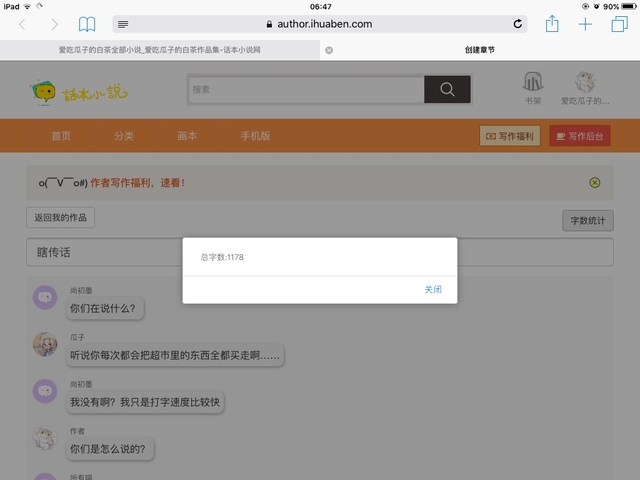Click 尚初墨 avatar beside 我没有啊? message
This screenshot has width=640, height=480.
point(45,391)
